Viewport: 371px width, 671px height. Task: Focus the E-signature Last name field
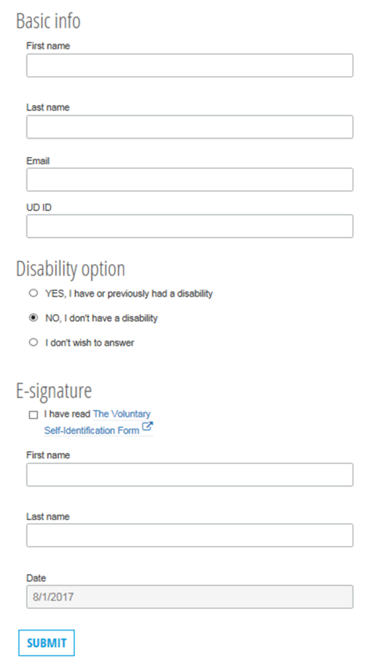(190, 535)
